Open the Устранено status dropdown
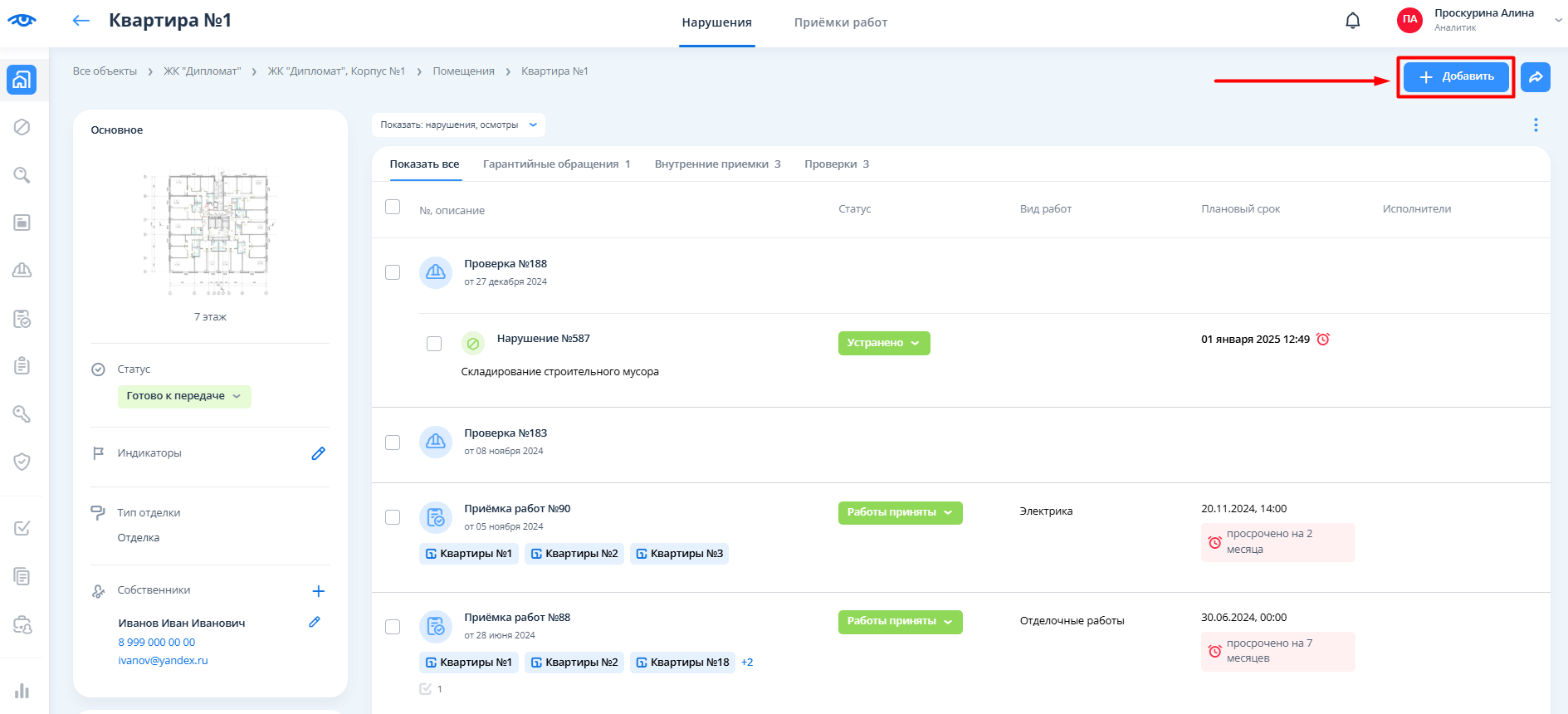Viewport: 1568px width, 714px height. click(883, 343)
